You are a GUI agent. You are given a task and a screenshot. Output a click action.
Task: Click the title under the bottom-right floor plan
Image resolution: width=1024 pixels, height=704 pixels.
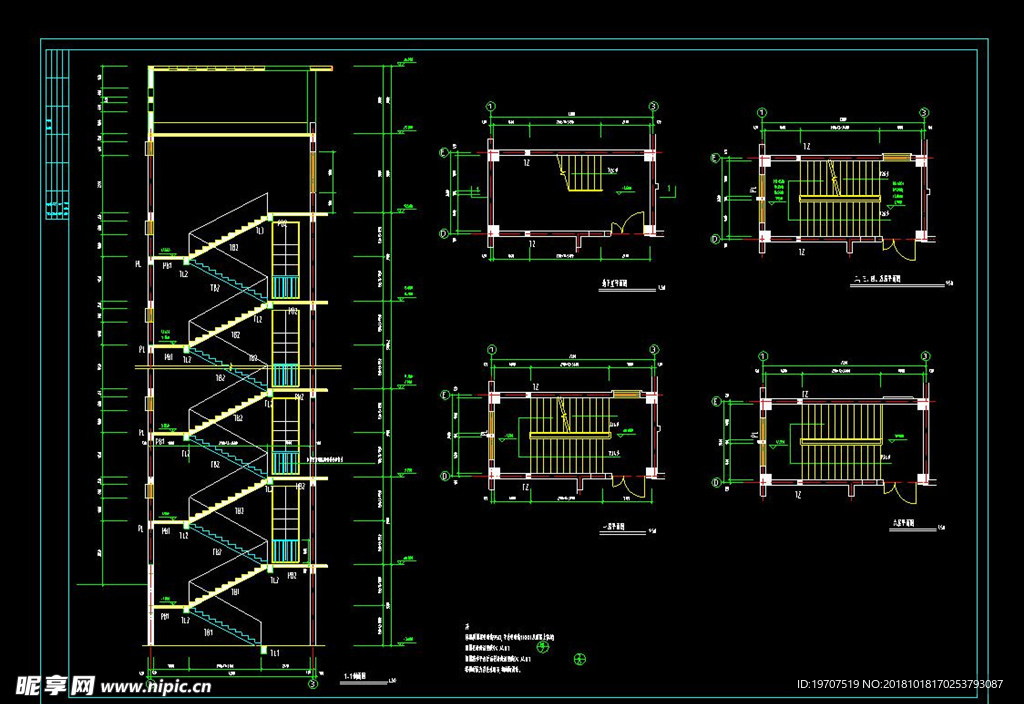(900, 524)
